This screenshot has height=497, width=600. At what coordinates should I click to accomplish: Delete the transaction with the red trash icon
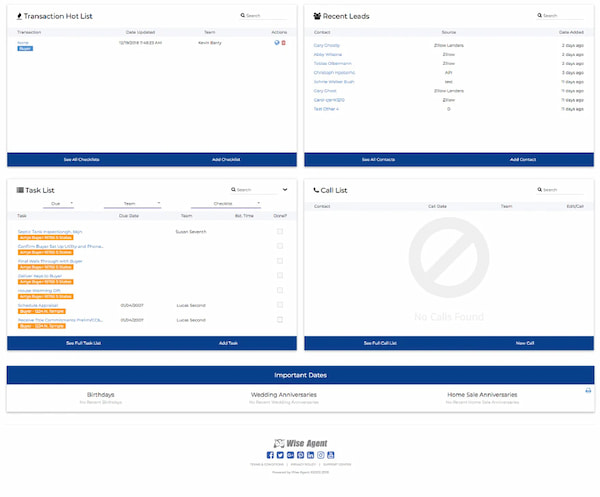[283, 43]
